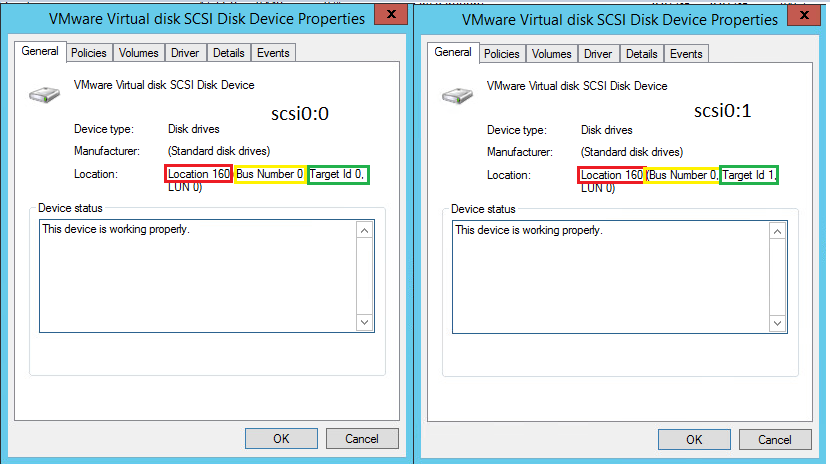The height and width of the screenshot is (466, 830).
Task: Open Policies tab in right dialog
Action: 502,54
